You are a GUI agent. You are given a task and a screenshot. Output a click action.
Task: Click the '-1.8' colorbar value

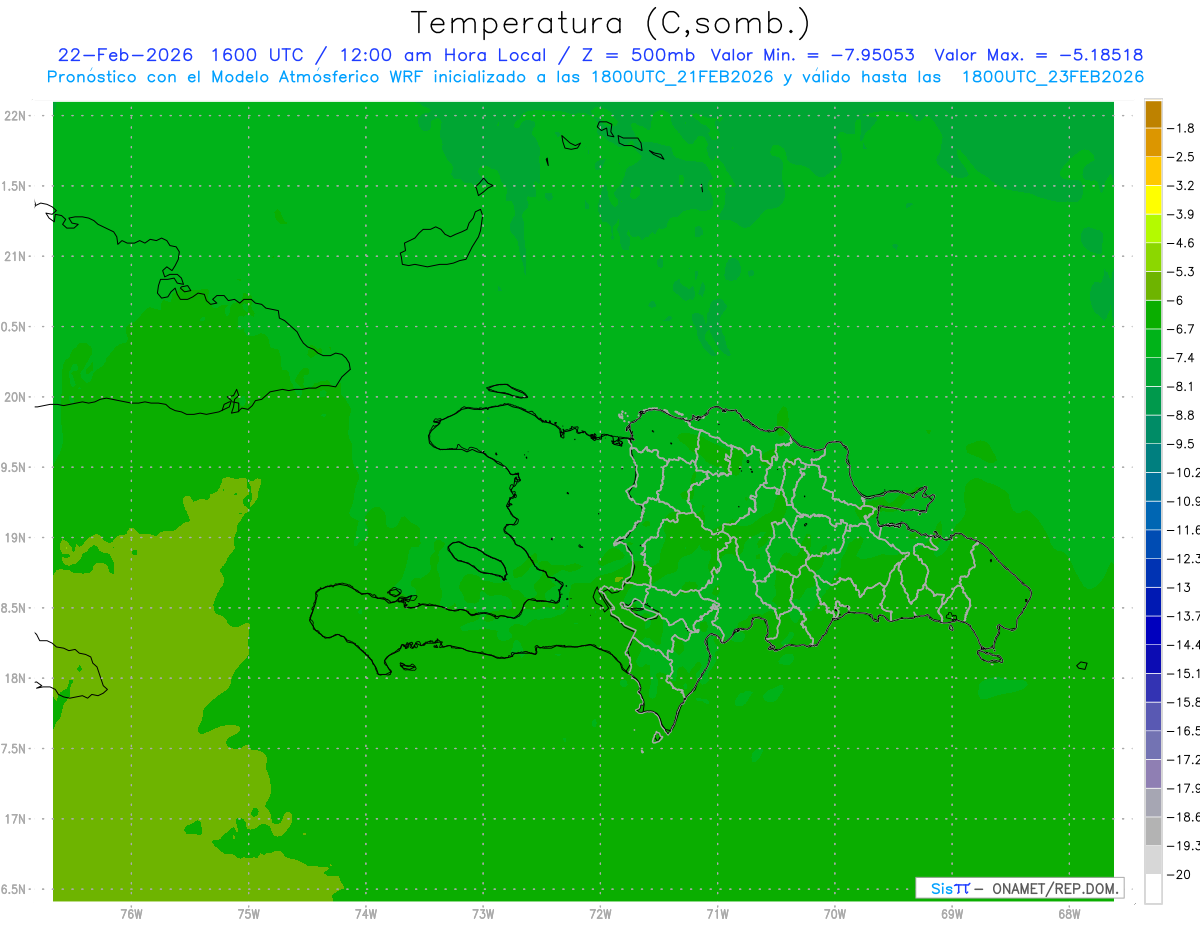(1181, 128)
